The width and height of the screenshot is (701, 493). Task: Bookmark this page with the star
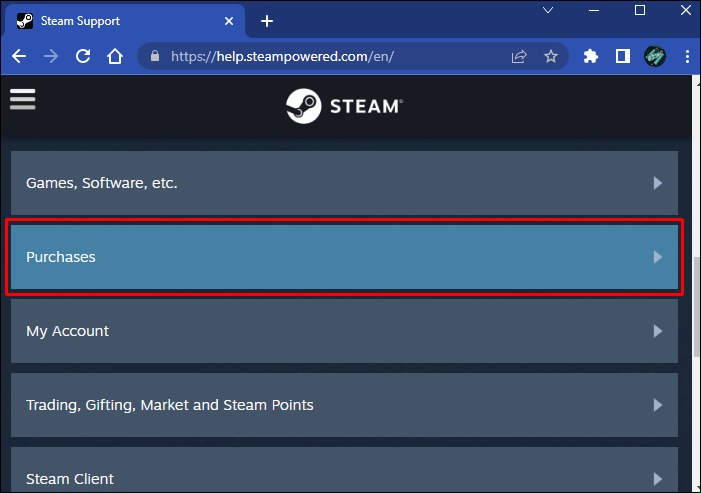pos(551,57)
